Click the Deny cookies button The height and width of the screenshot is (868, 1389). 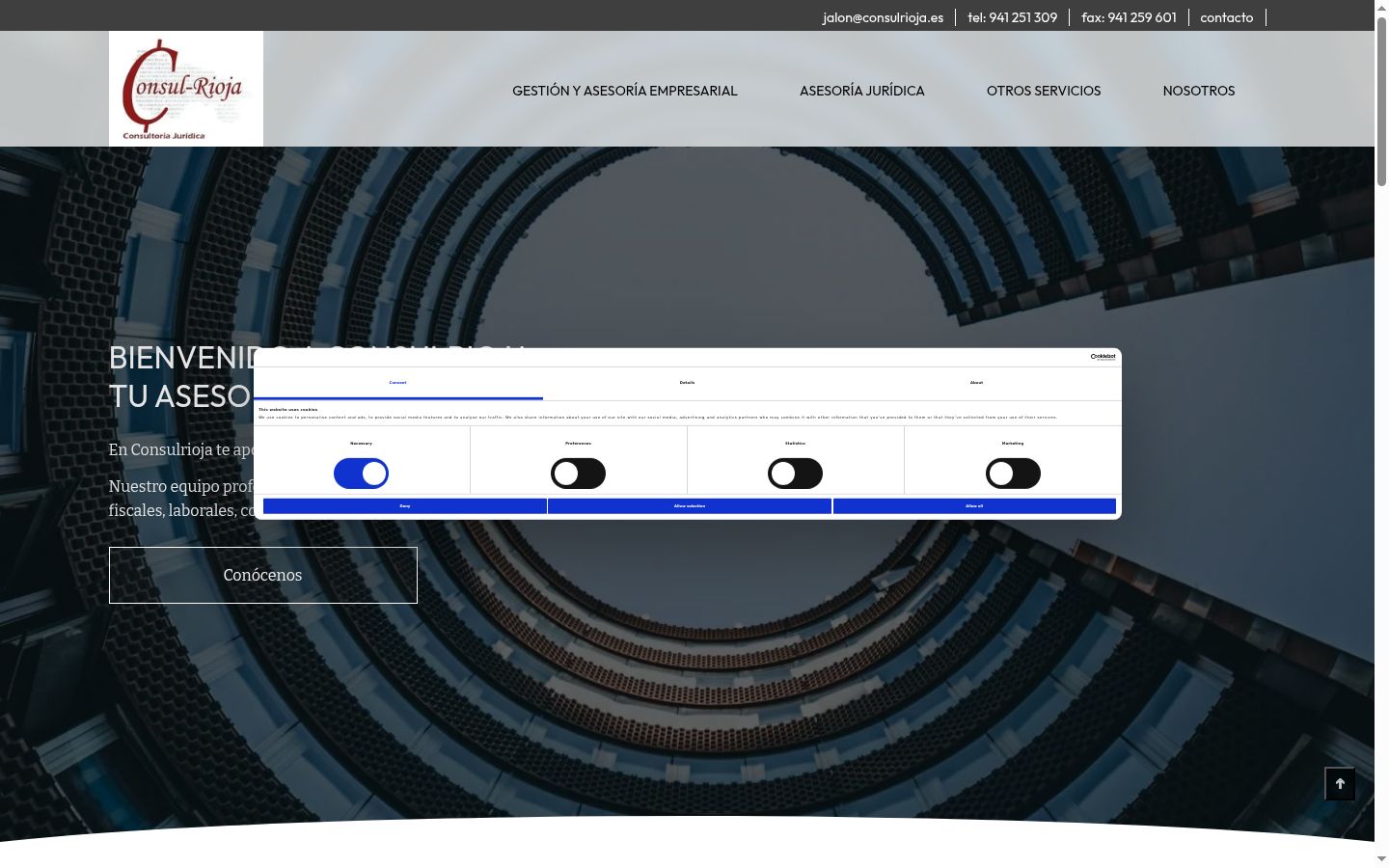coord(405,506)
